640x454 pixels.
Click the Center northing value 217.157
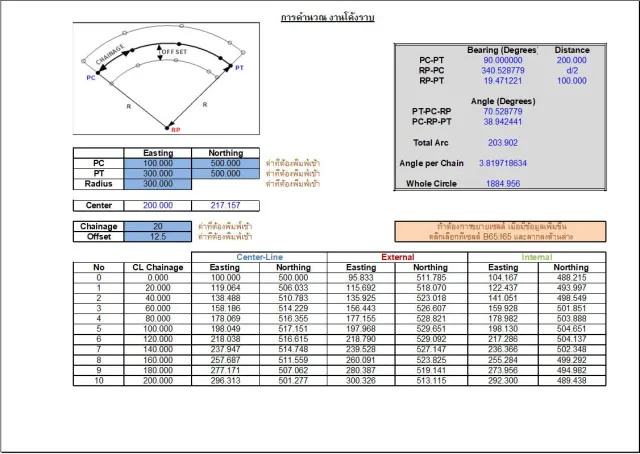point(225,205)
